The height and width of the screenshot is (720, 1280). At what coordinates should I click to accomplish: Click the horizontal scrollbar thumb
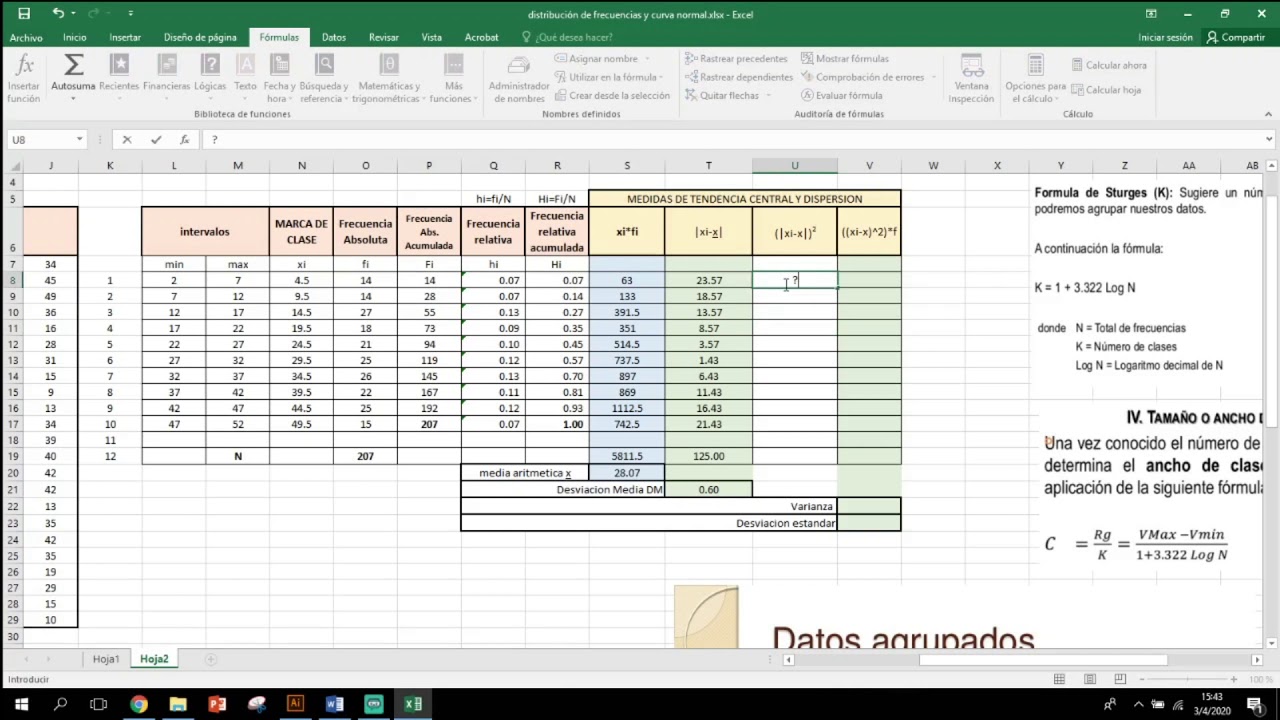1043,659
